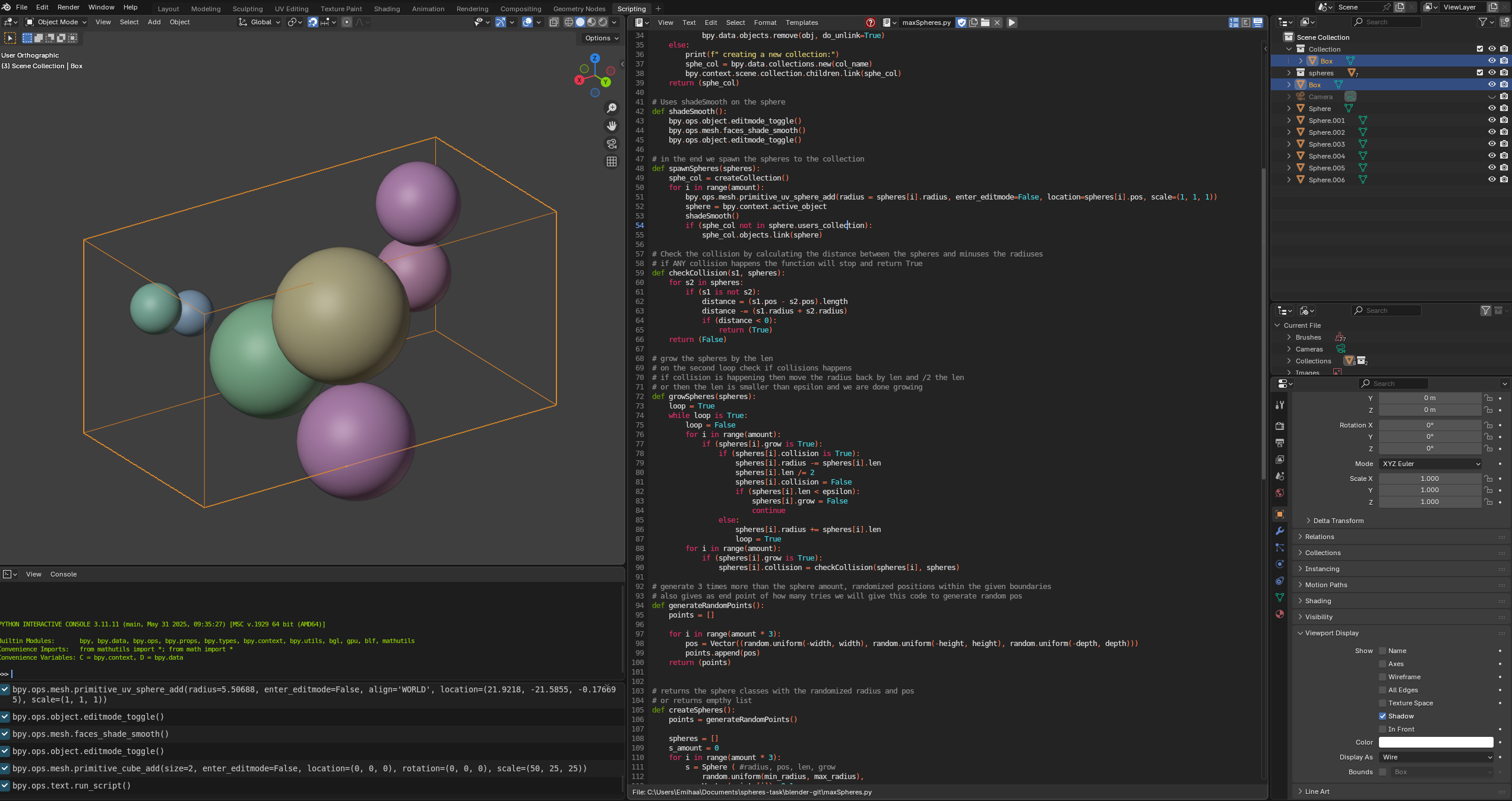Open the Console menu
The height and width of the screenshot is (801, 1512).
pos(64,574)
